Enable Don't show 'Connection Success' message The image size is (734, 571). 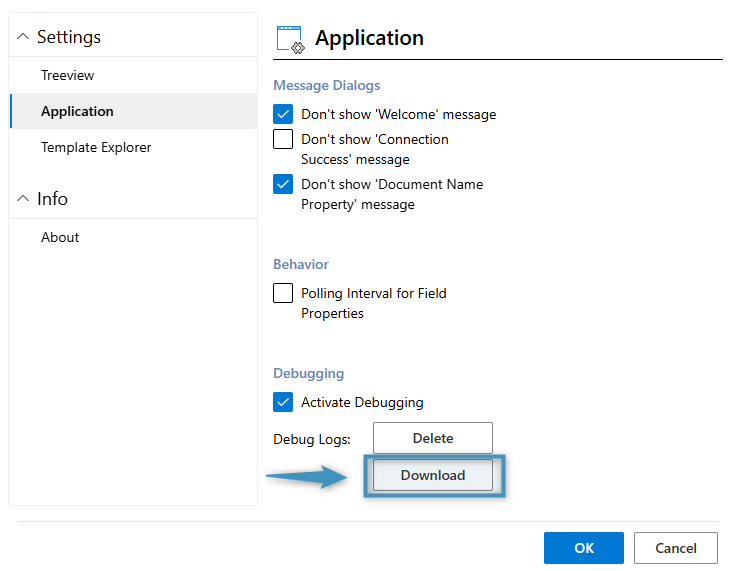pyautogui.click(x=283, y=139)
